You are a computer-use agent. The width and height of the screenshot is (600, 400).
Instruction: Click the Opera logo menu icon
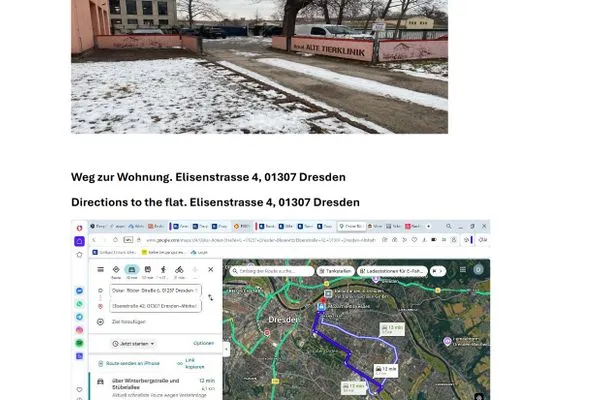79,228
